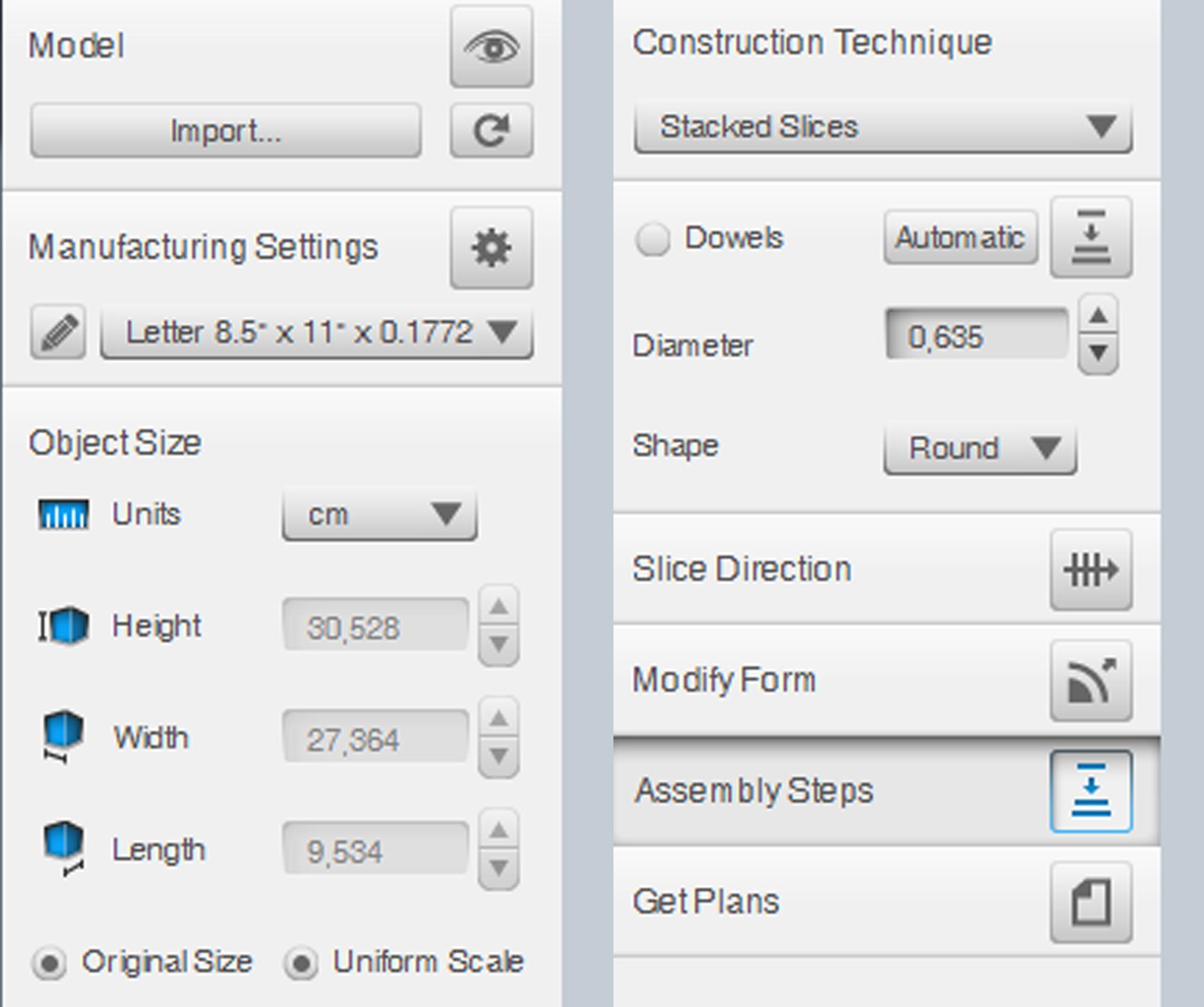This screenshot has height=1007, width=1204.
Task: Open Manufacturing Settings gear icon
Action: point(491,248)
